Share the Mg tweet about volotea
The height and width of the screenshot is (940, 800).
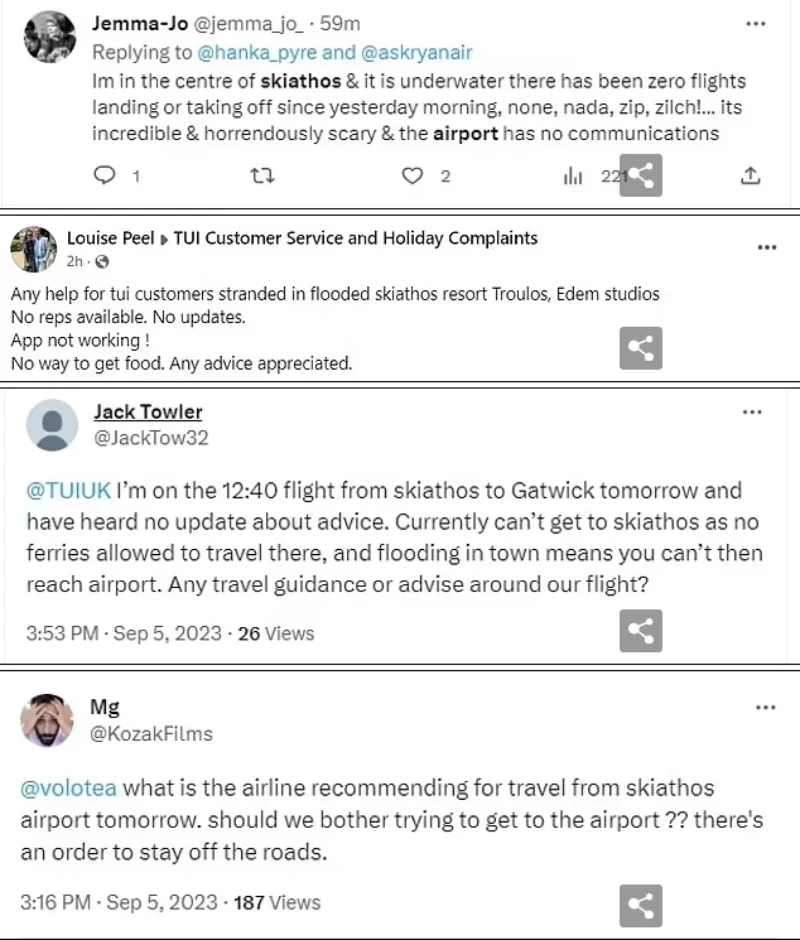pyautogui.click(x=641, y=905)
